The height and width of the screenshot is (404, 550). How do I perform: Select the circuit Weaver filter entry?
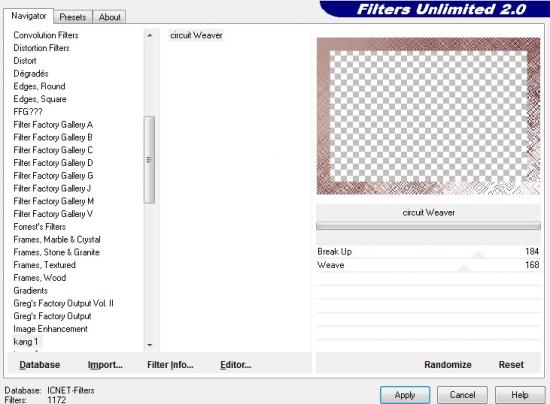(196, 35)
